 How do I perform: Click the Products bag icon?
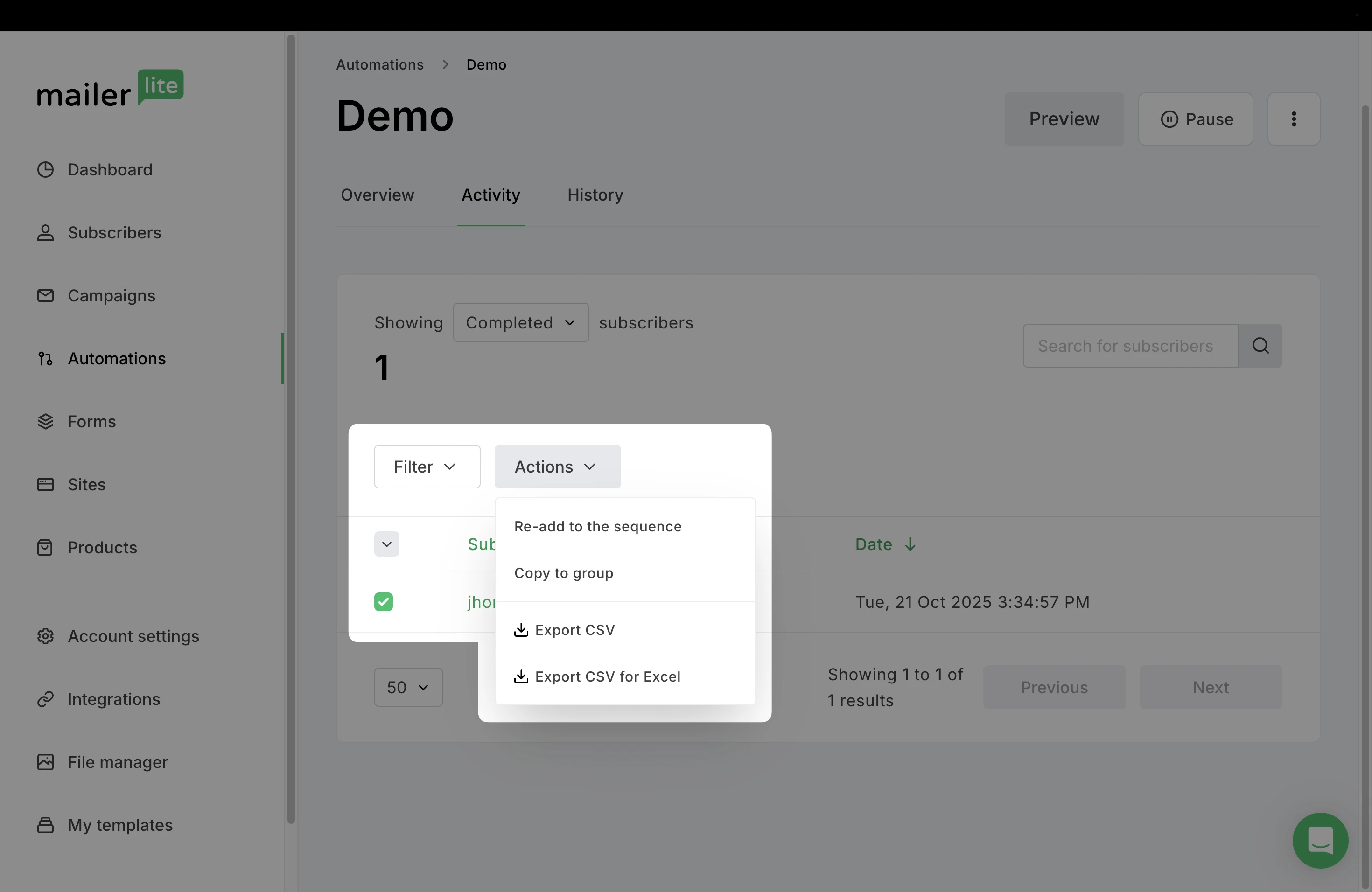click(46, 547)
